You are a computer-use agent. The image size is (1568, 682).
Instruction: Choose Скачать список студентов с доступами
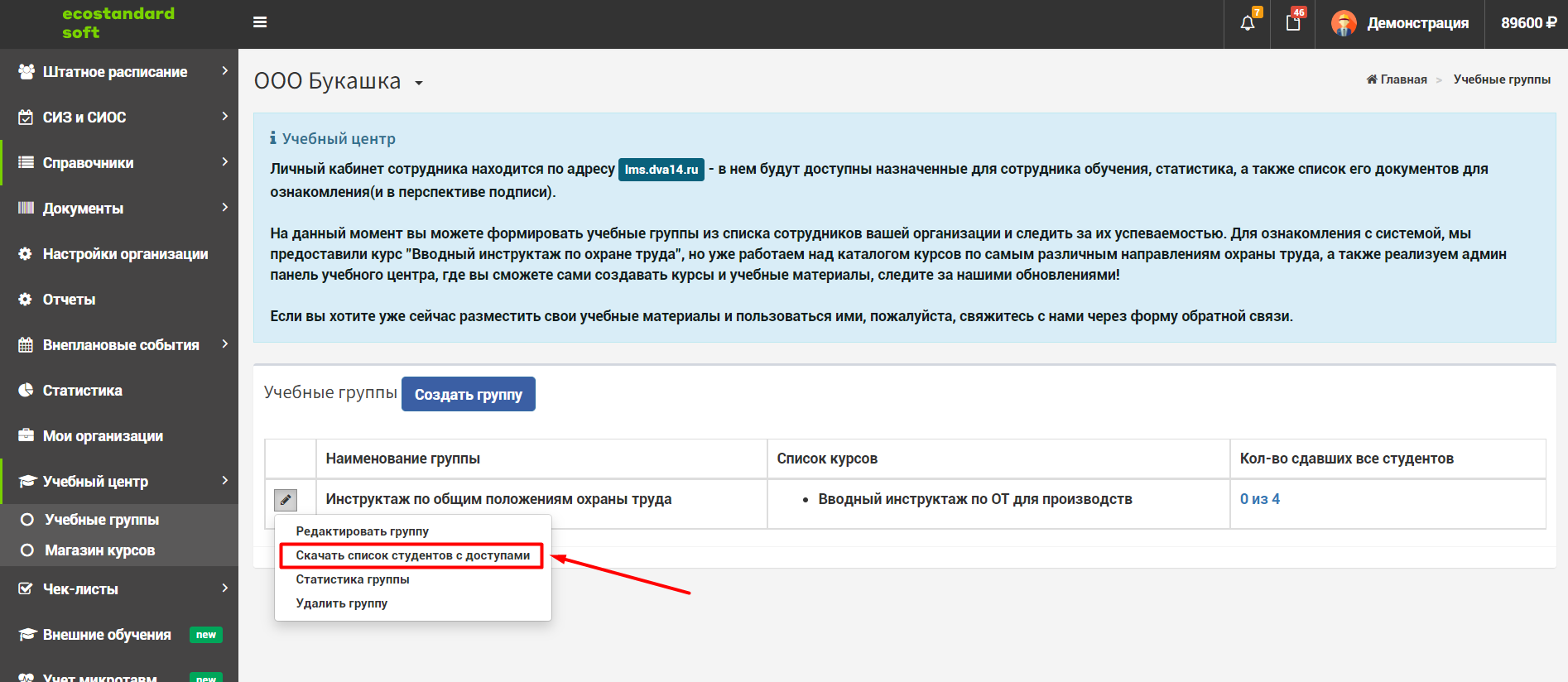(412, 555)
